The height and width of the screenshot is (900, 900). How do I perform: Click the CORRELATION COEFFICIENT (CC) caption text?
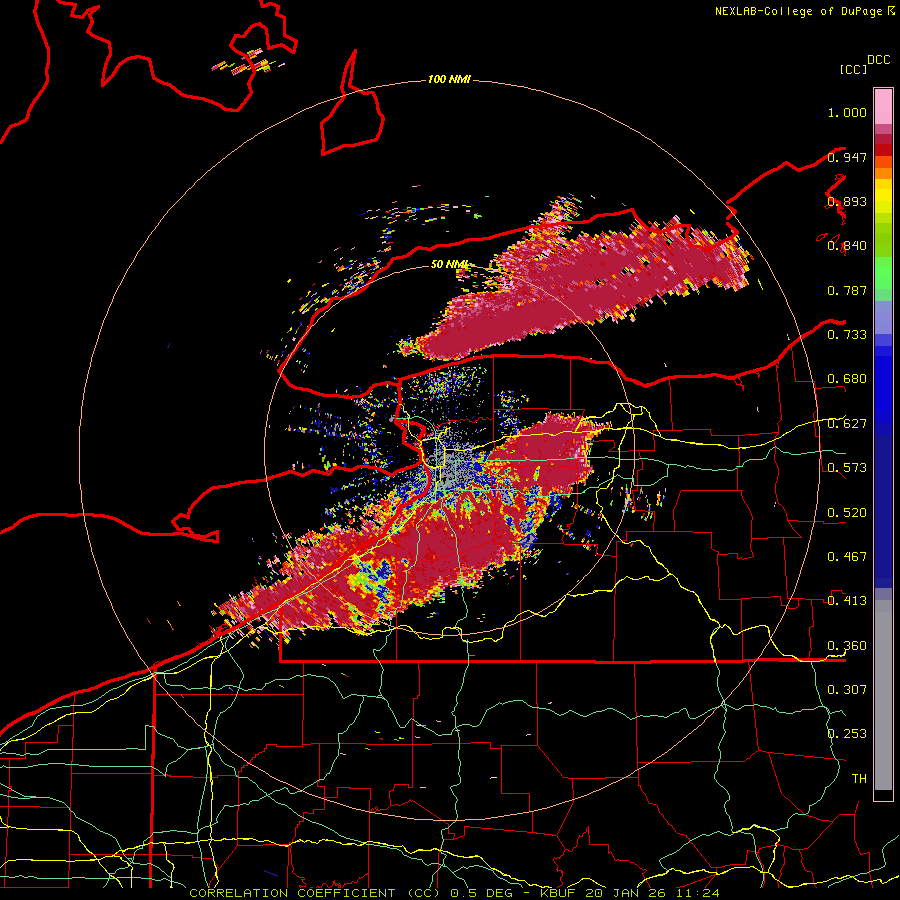(315, 893)
